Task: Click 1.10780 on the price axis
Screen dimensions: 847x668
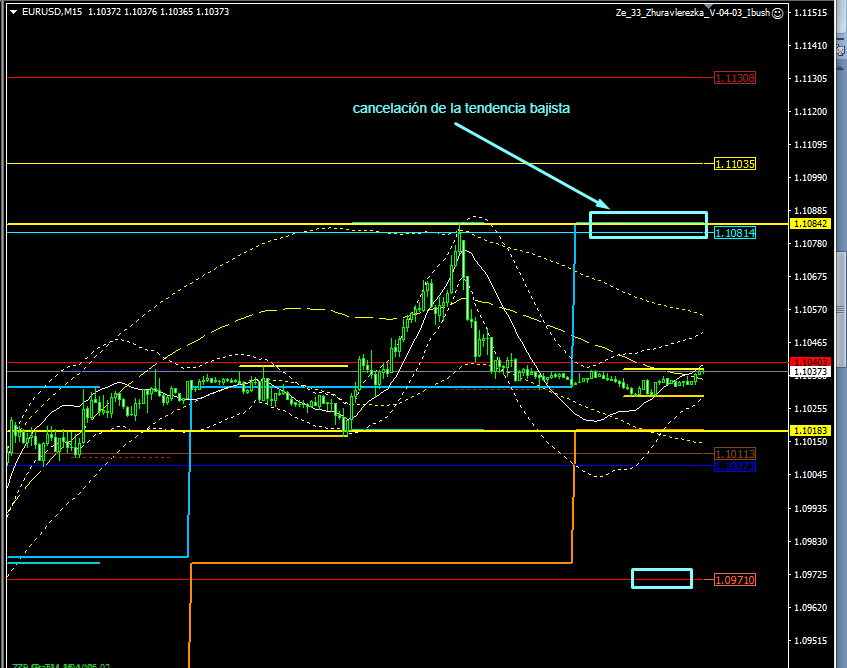Action: (x=810, y=244)
